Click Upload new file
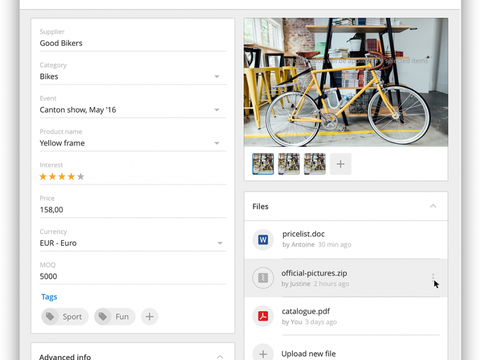The image size is (480, 360). [309, 354]
